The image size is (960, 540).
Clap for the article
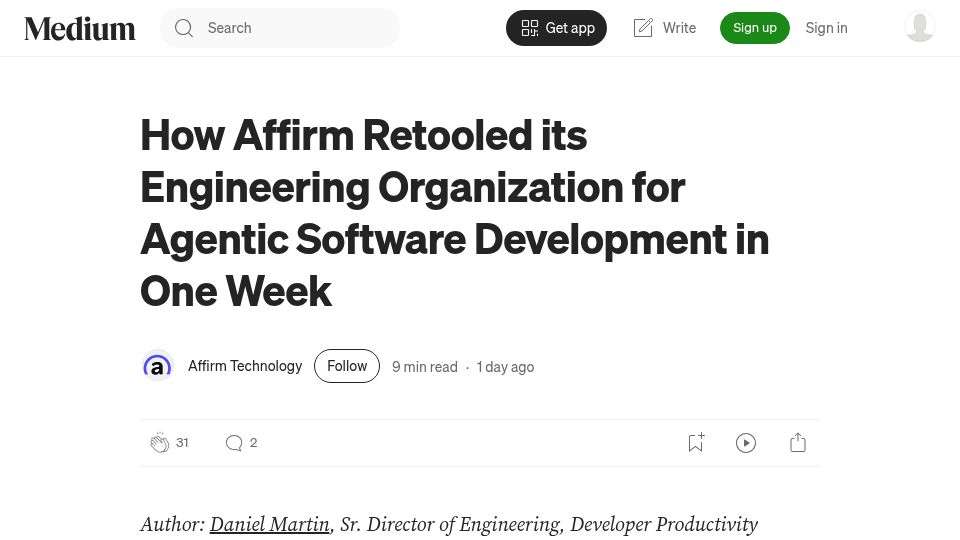[160, 443]
